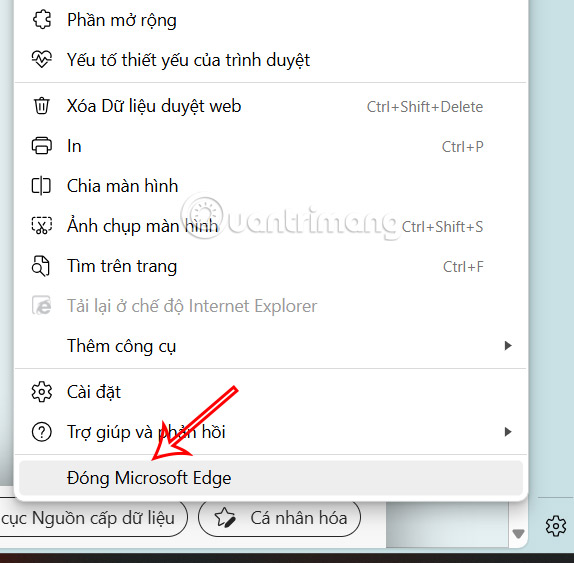Image resolution: width=574 pixels, height=563 pixels.
Task: Select the In print option
Action: (271, 146)
